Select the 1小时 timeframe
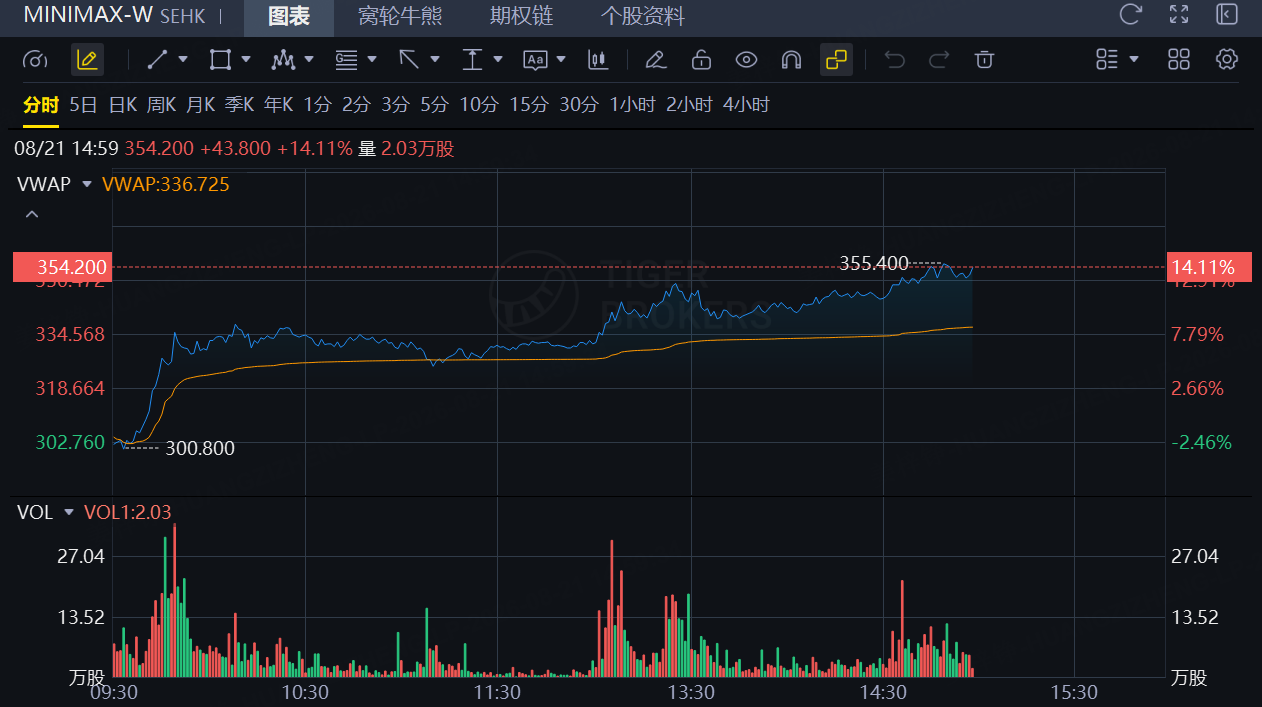 [633, 105]
